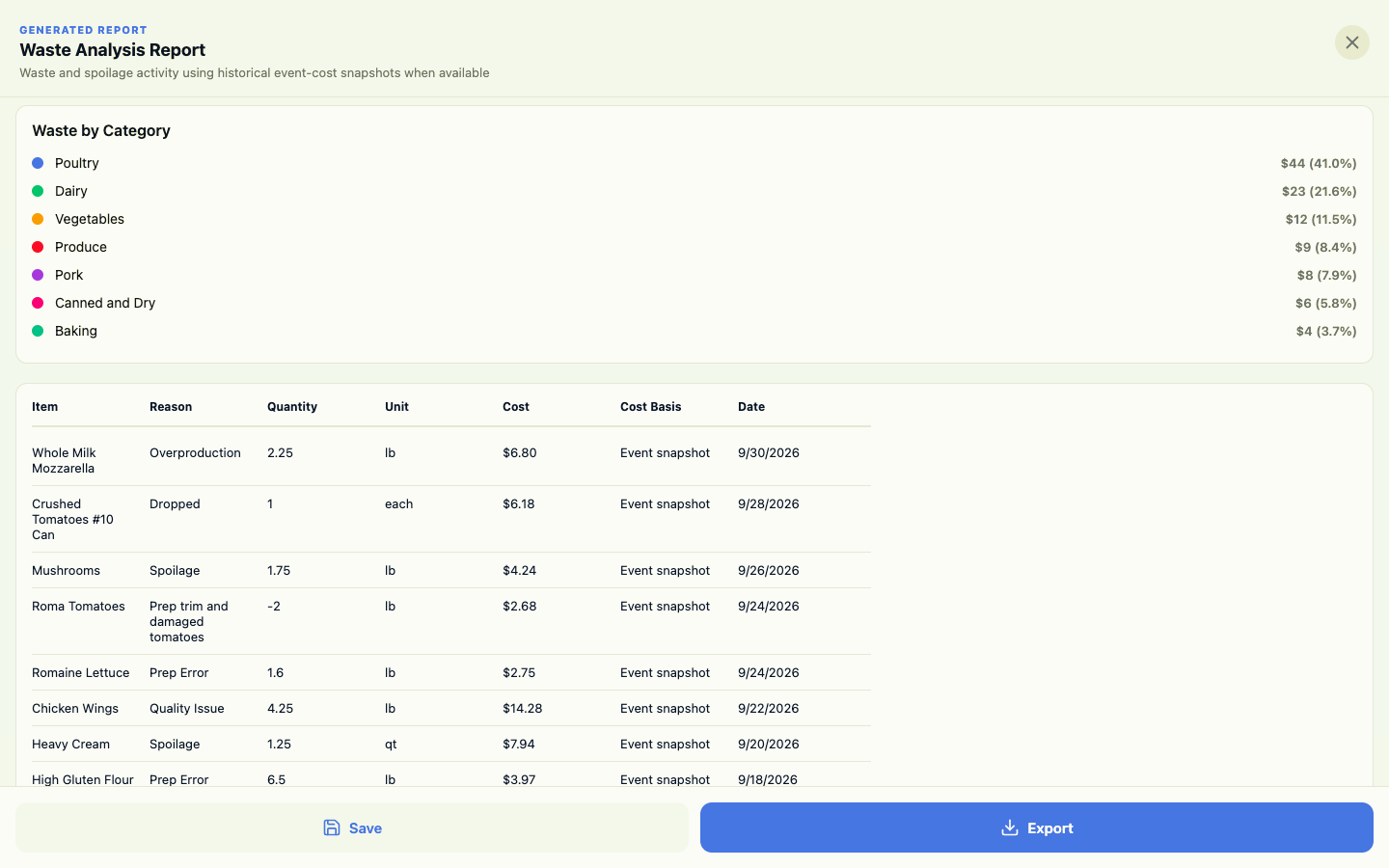The image size is (1389, 868).
Task: Click the Cost Basis column header
Action: coord(651,407)
